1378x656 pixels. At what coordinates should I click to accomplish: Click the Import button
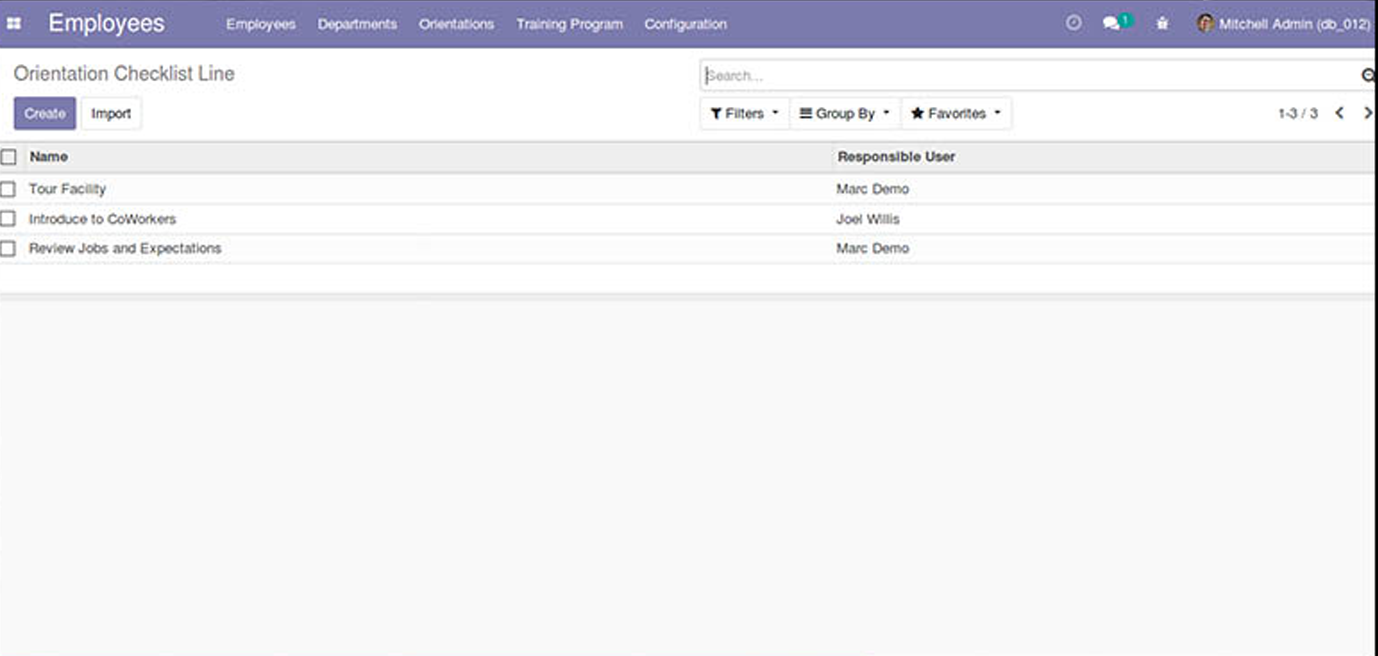coord(111,113)
